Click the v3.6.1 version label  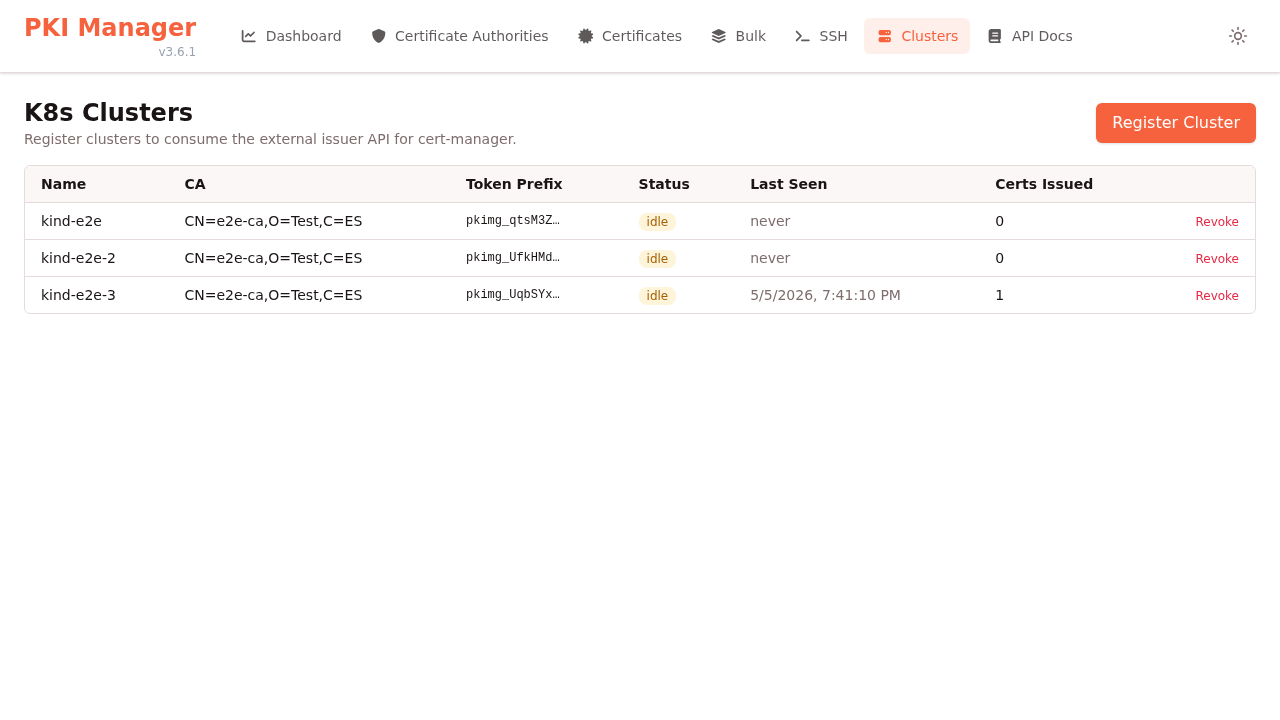point(177,52)
